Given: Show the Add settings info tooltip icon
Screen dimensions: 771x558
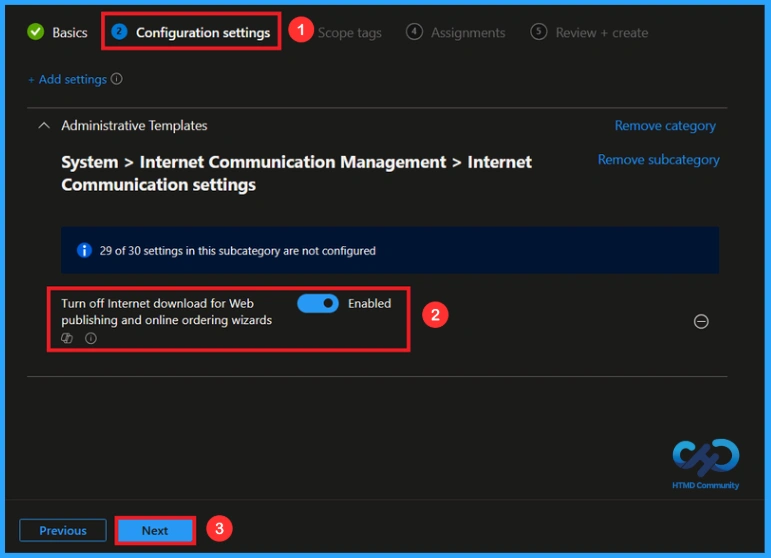Looking at the screenshot, I should point(117,79).
